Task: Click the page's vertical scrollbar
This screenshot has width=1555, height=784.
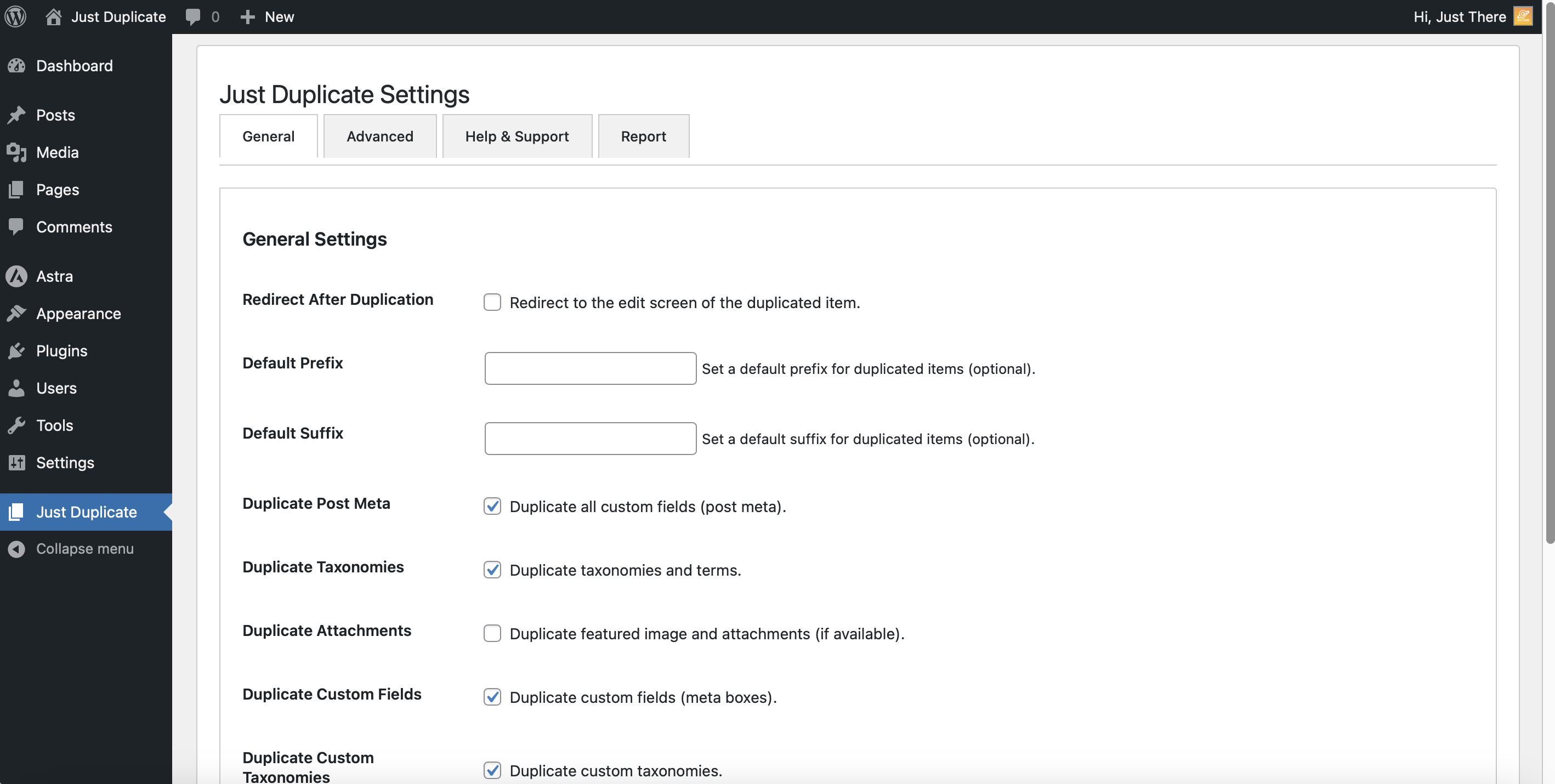Action: pos(1549,271)
